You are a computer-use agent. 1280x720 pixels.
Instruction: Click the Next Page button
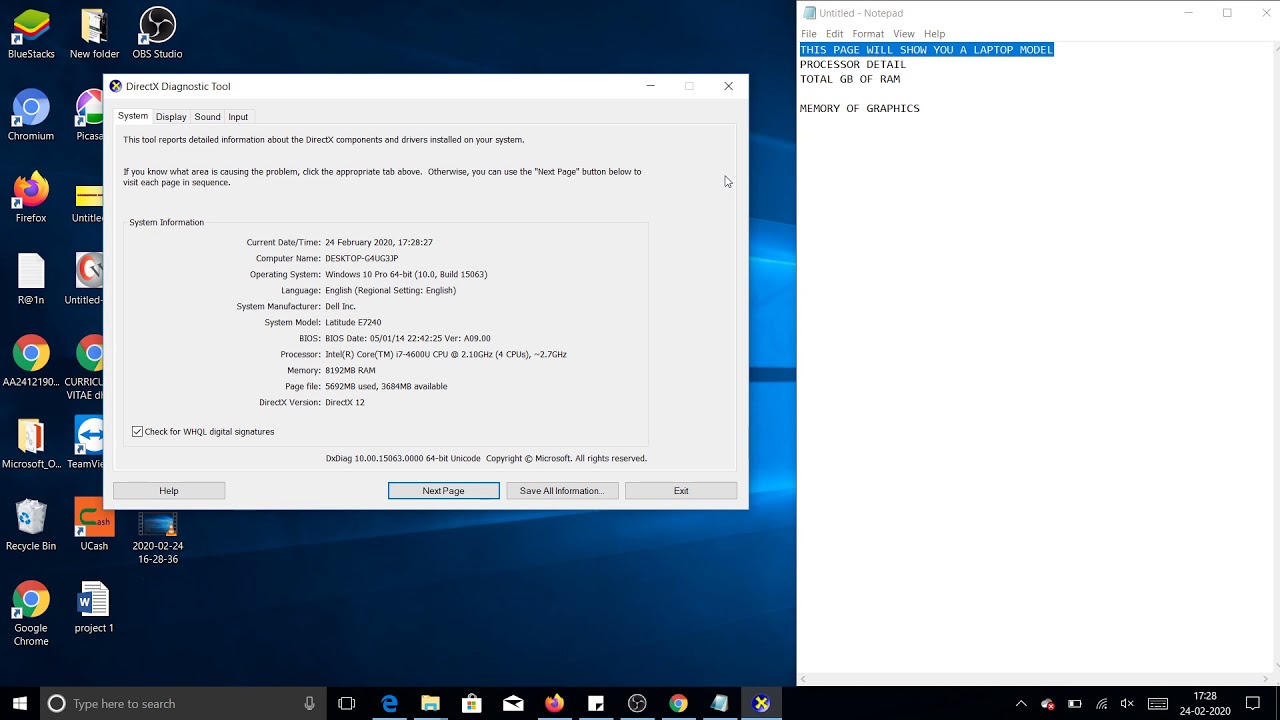tap(443, 491)
